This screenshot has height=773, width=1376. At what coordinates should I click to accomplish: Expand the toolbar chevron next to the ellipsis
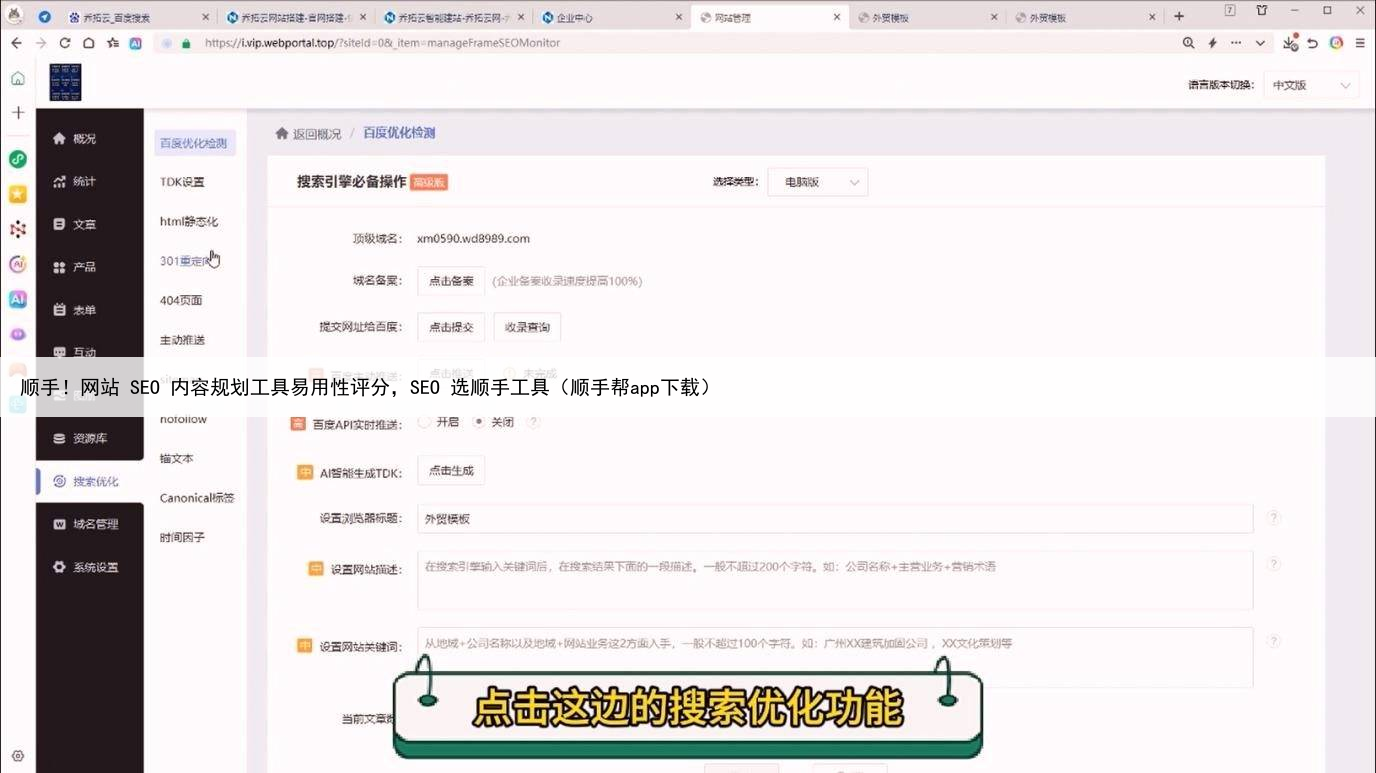1260,43
